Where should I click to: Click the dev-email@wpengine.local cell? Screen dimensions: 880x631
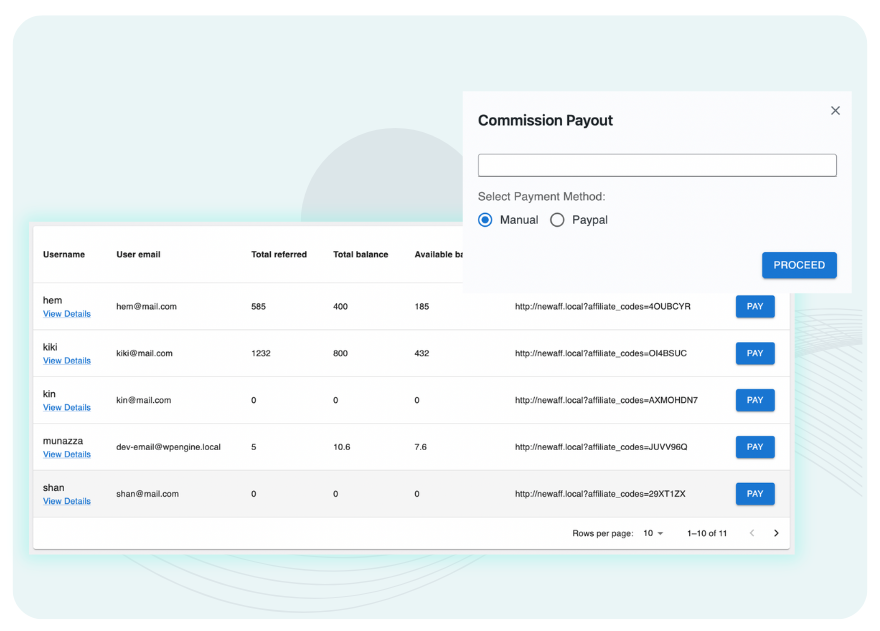pyautogui.click(x=168, y=447)
